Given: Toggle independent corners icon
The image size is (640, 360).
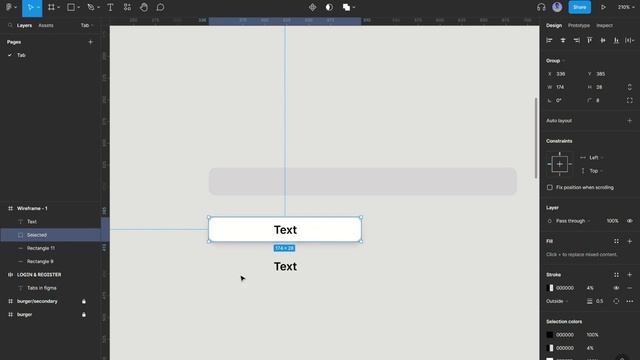Looking at the screenshot, I should (630, 100).
